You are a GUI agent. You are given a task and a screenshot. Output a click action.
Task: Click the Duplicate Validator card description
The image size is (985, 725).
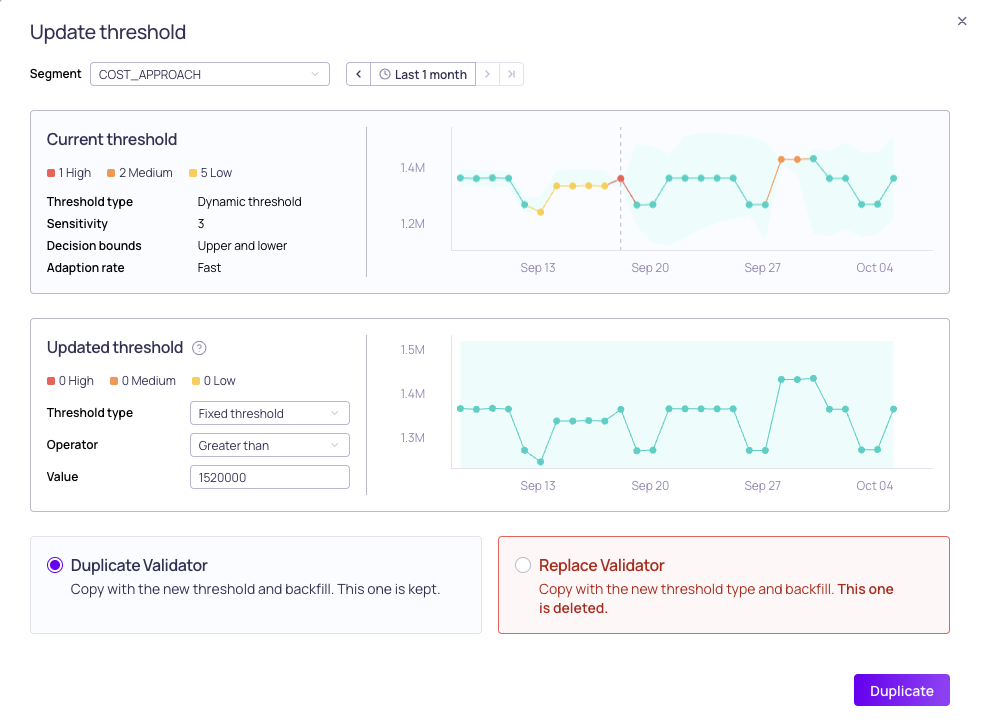[x=255, y=589]
